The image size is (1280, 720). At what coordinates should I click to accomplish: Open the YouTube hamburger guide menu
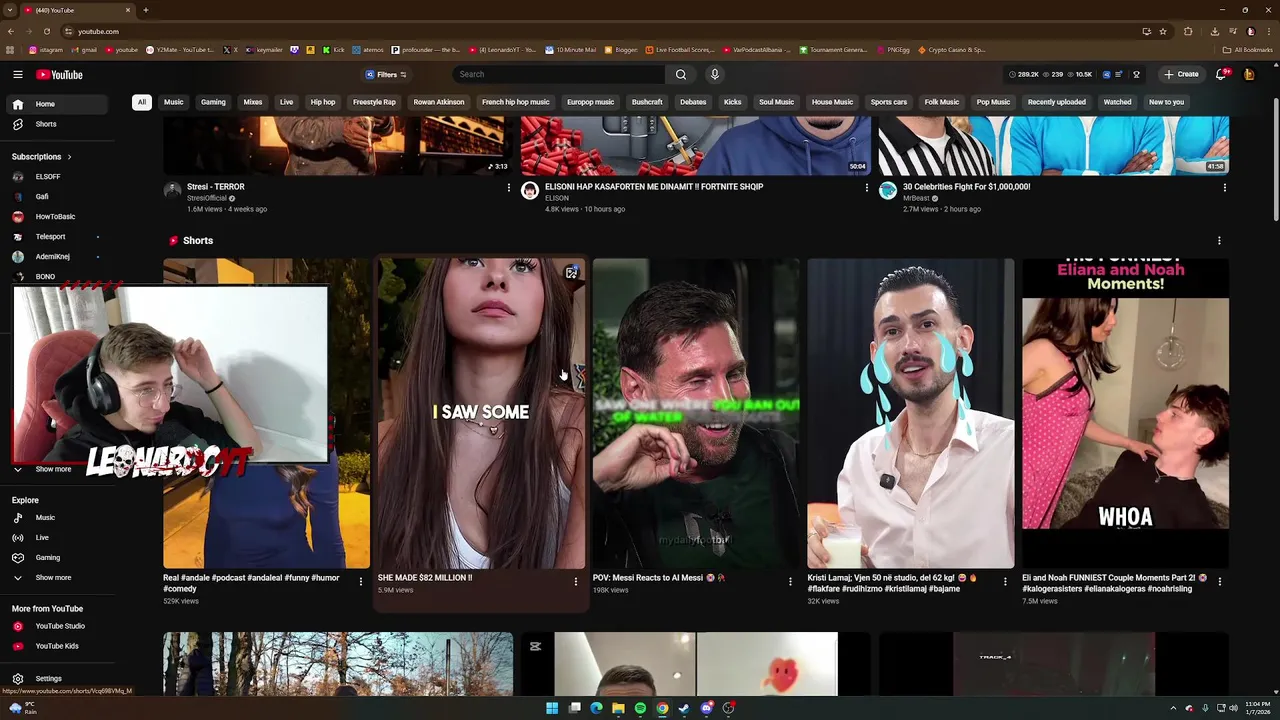click(18, 74)
